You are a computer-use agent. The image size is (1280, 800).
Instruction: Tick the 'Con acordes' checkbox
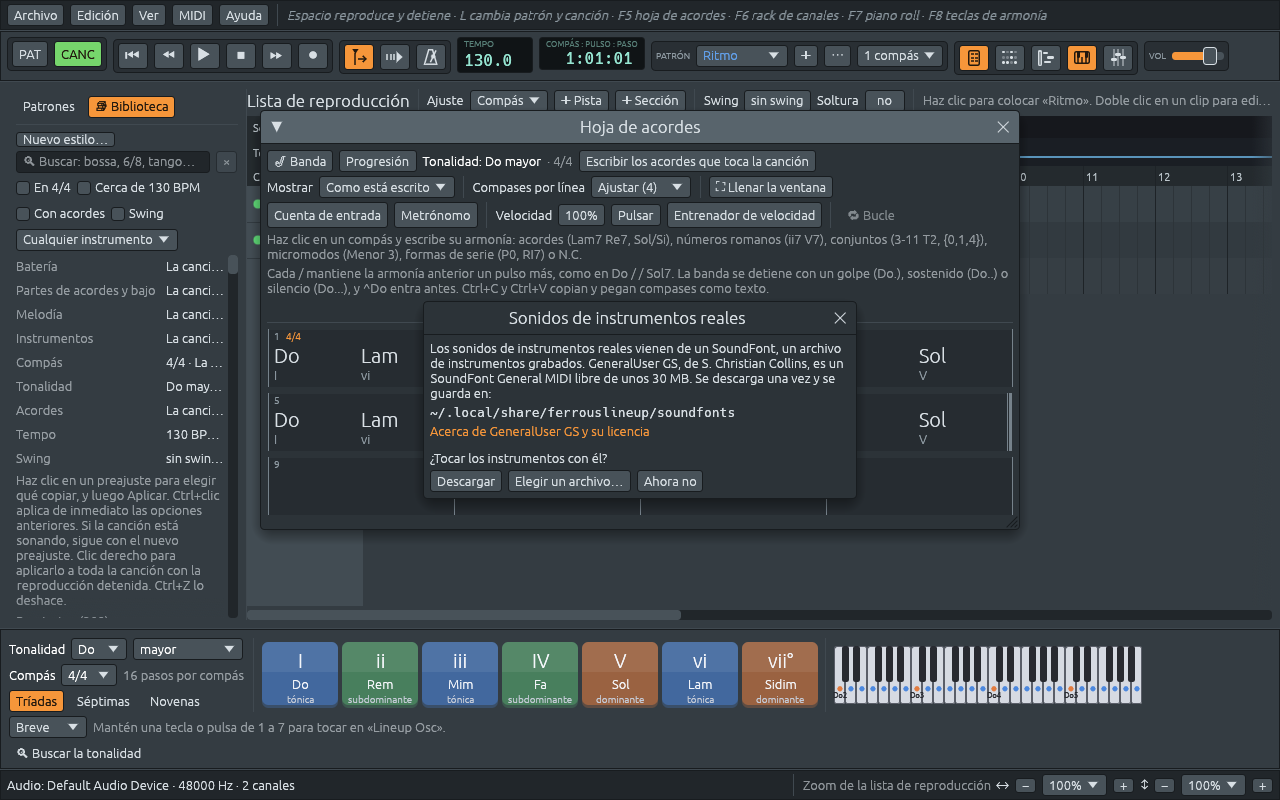click(23, 214)
